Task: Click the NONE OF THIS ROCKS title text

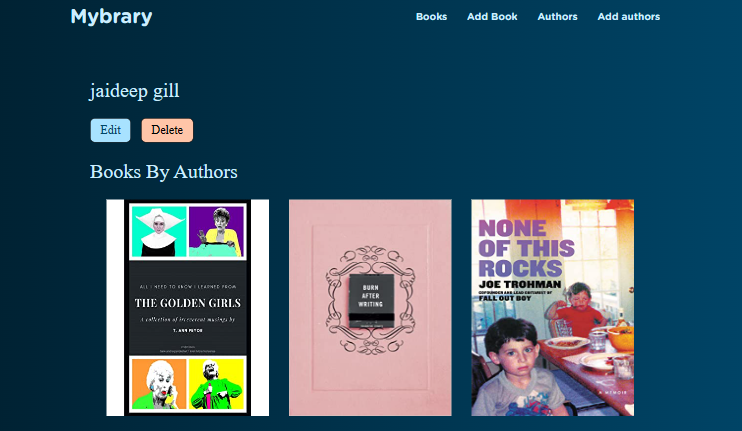Action: pos(526,248)
